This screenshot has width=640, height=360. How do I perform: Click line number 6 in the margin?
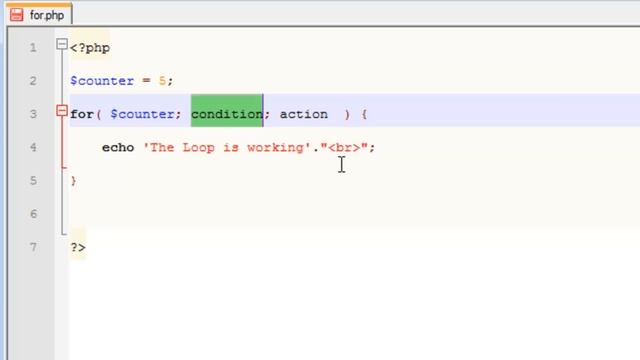click(33, 214)
